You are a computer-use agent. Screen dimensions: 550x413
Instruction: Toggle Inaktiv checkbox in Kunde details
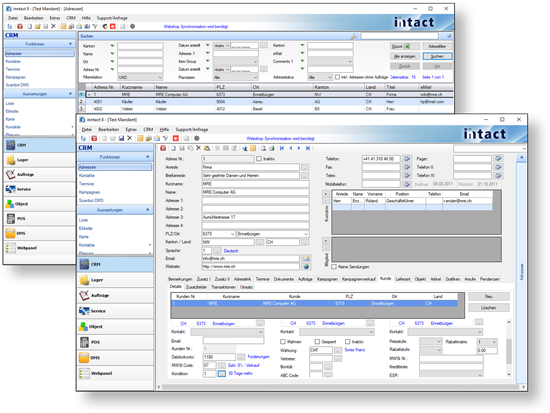pos(348,341)
